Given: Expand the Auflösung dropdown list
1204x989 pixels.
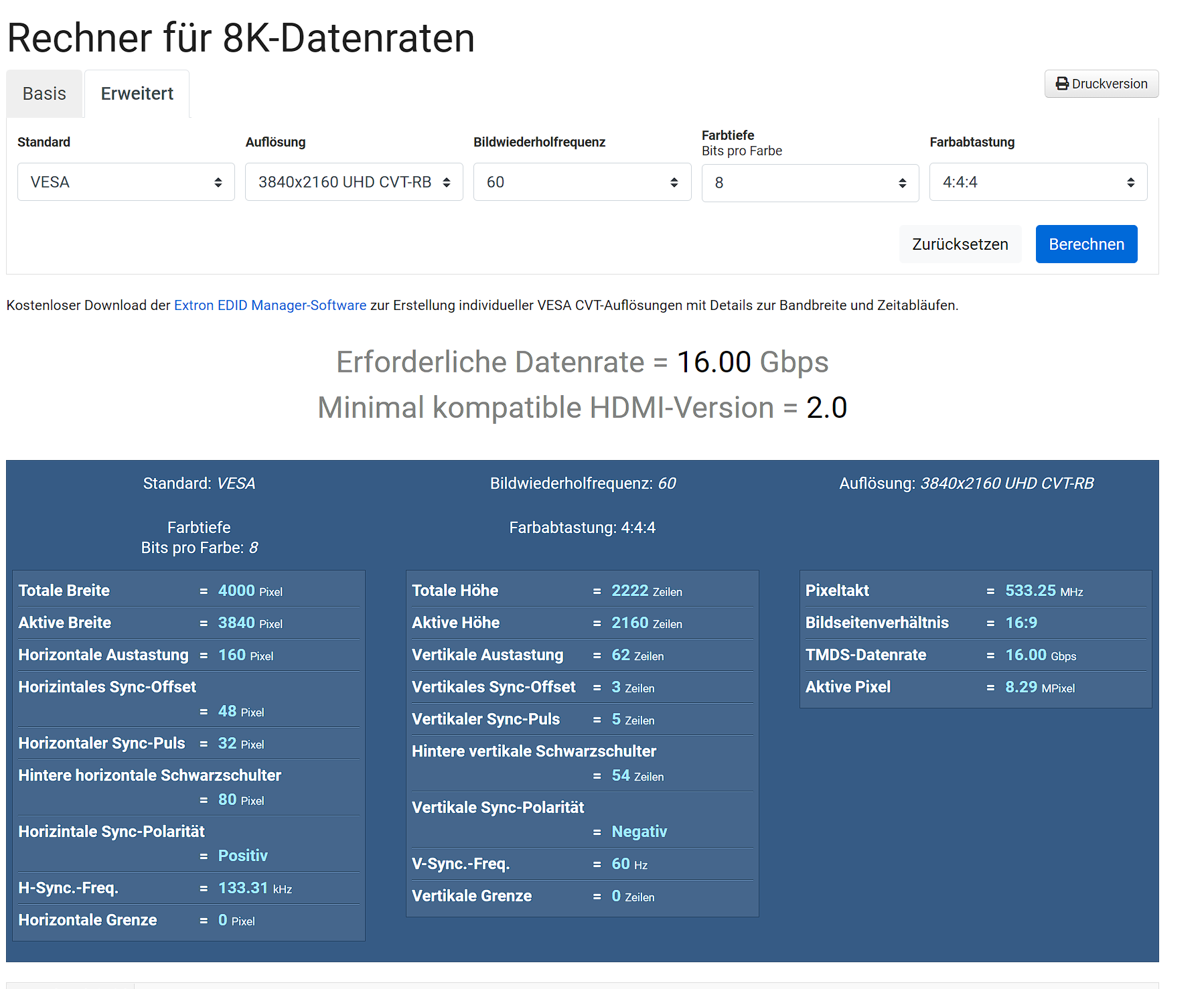Looking at the screenshot, I should coord(354,182).
